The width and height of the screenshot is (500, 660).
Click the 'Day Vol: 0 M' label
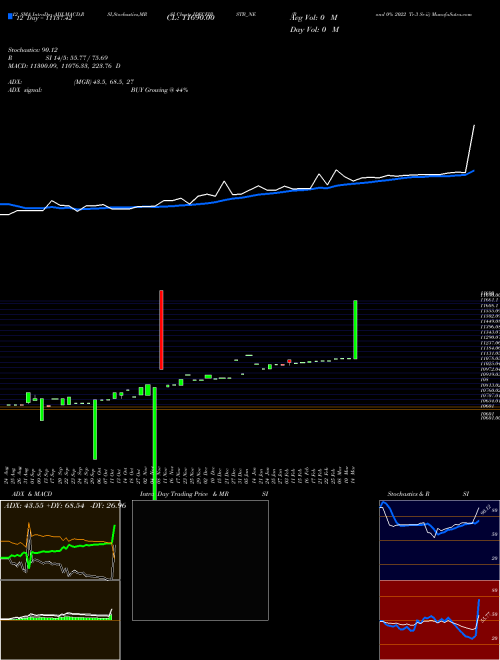point(314,29)
